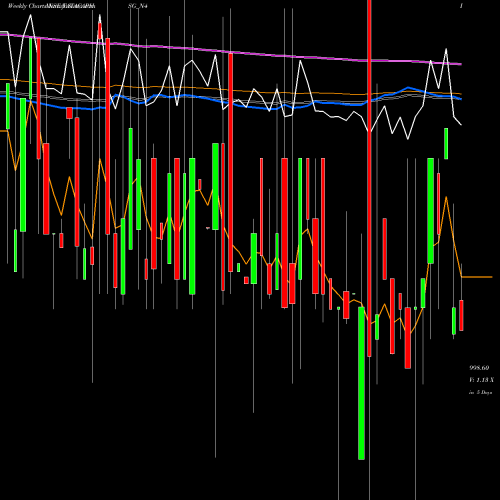Click the "SG_N4" symbol label
Image resolution: width=500 pixels, height=500 pixels.
point(138,6)
